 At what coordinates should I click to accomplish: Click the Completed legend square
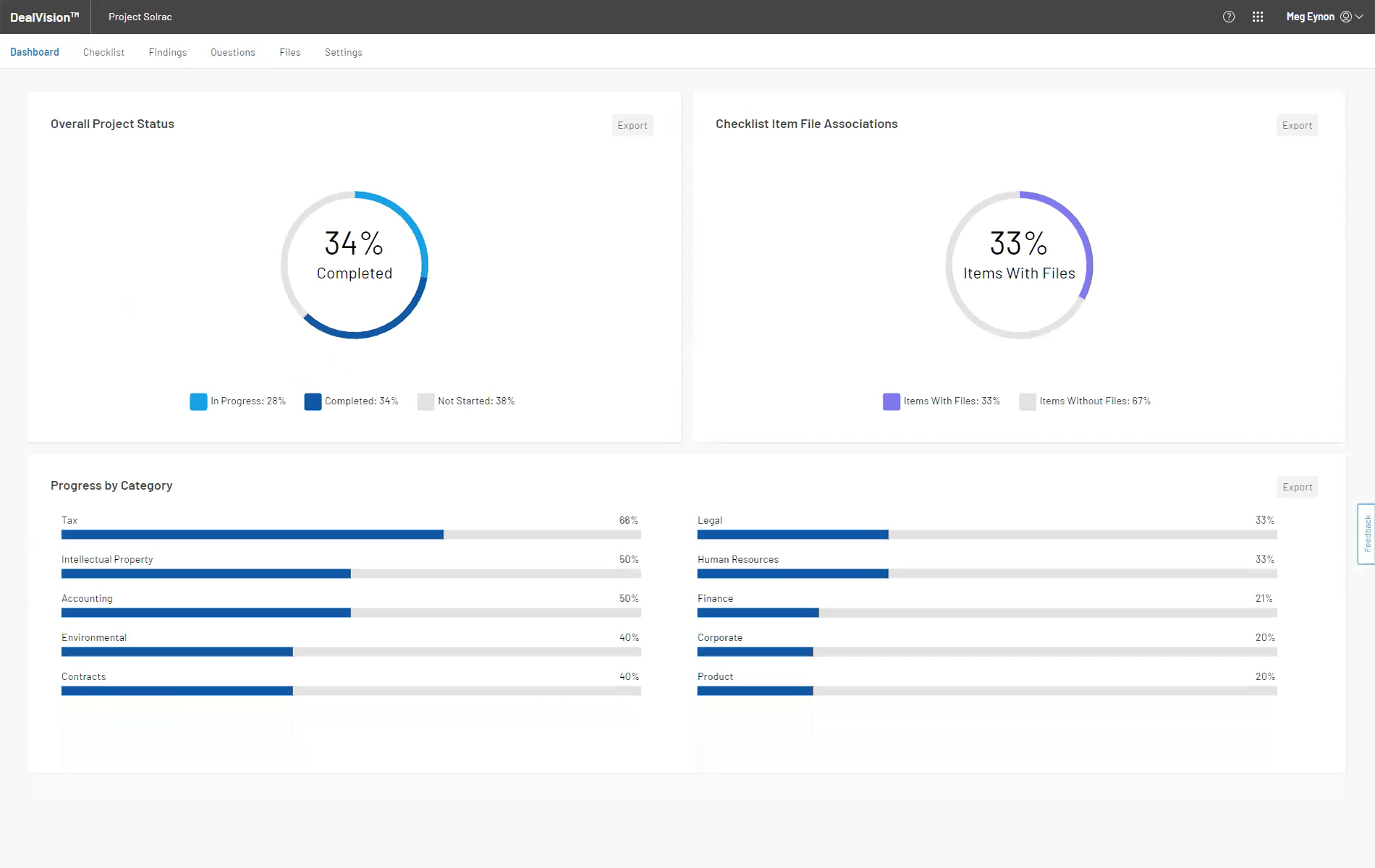pyautogui.click(x=313, y=401)
